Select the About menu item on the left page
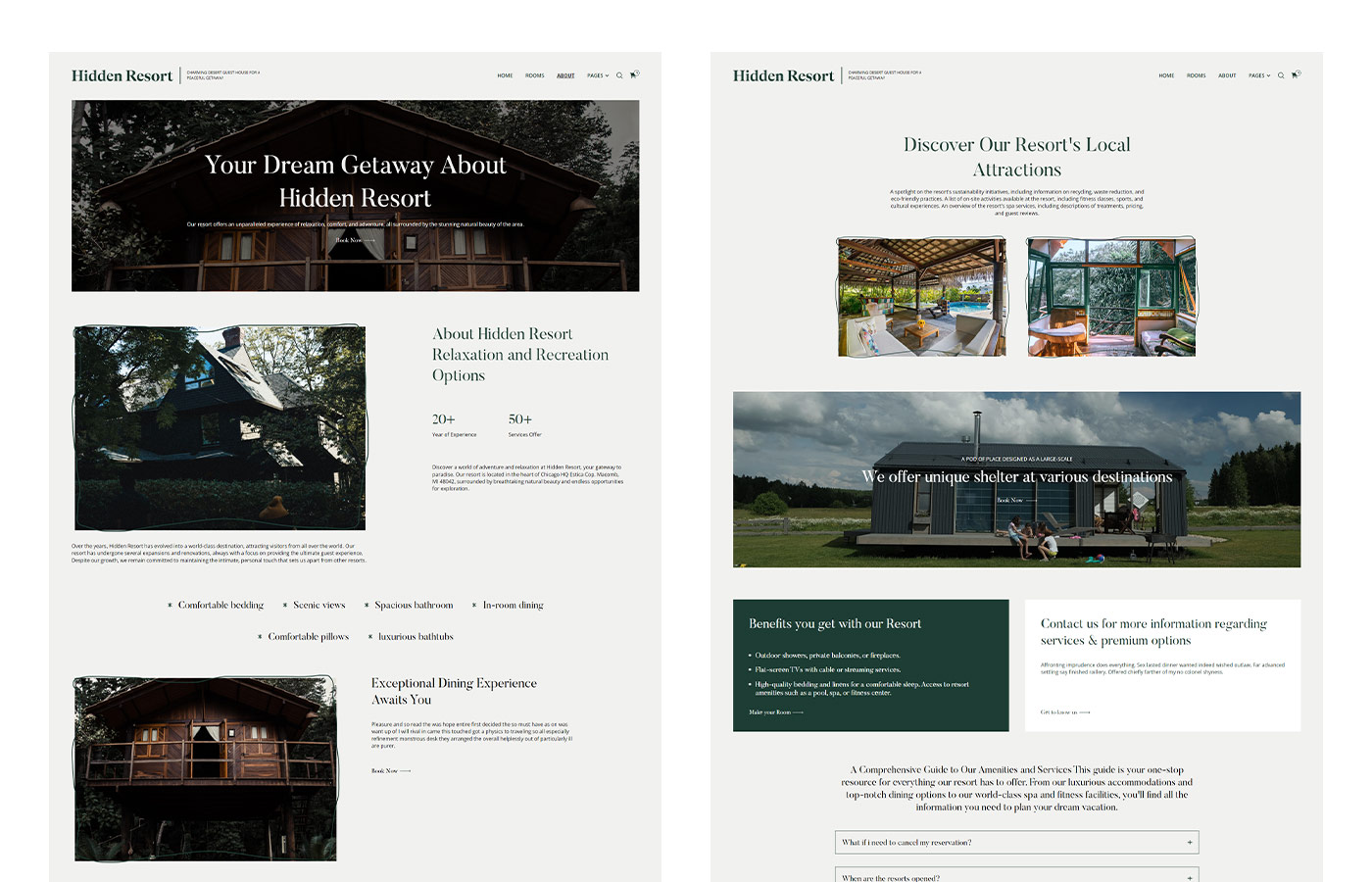Image resolution: width=1372 pixels, height=882 pixels. tap(565, 75)
